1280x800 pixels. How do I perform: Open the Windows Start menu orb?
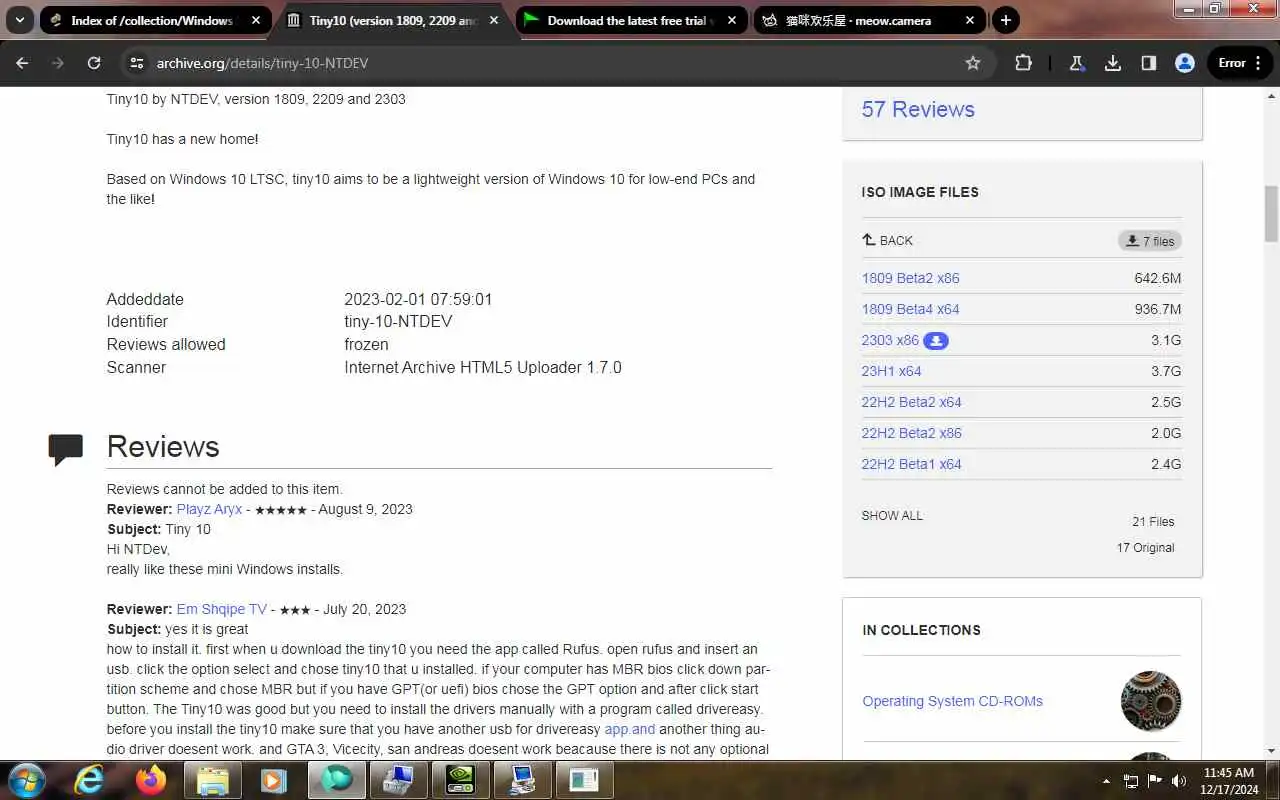click(26, 780)
